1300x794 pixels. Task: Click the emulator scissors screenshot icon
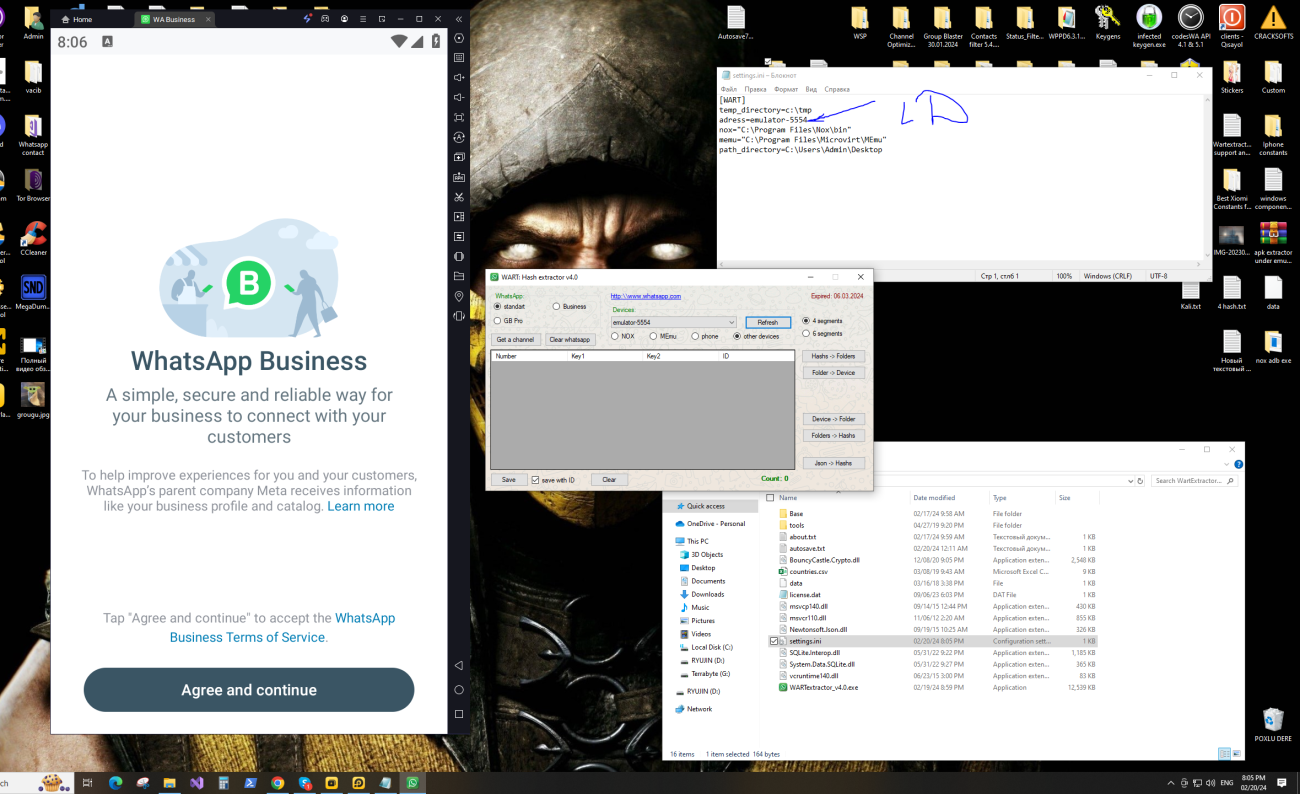[459, 197]
